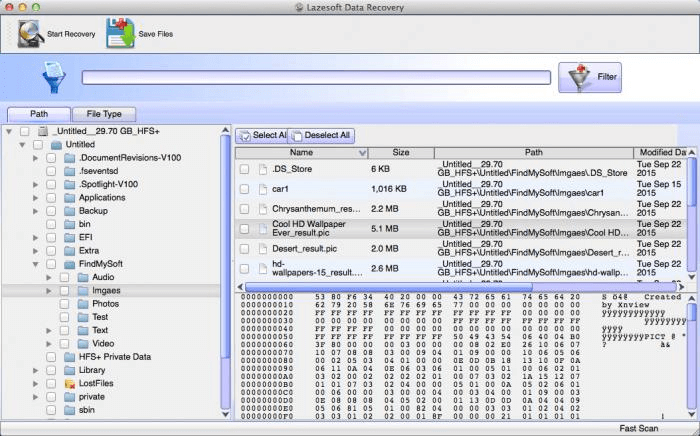Expand the Library folder in tree
This screenshot has height=436, width=700.
(35, 370)
